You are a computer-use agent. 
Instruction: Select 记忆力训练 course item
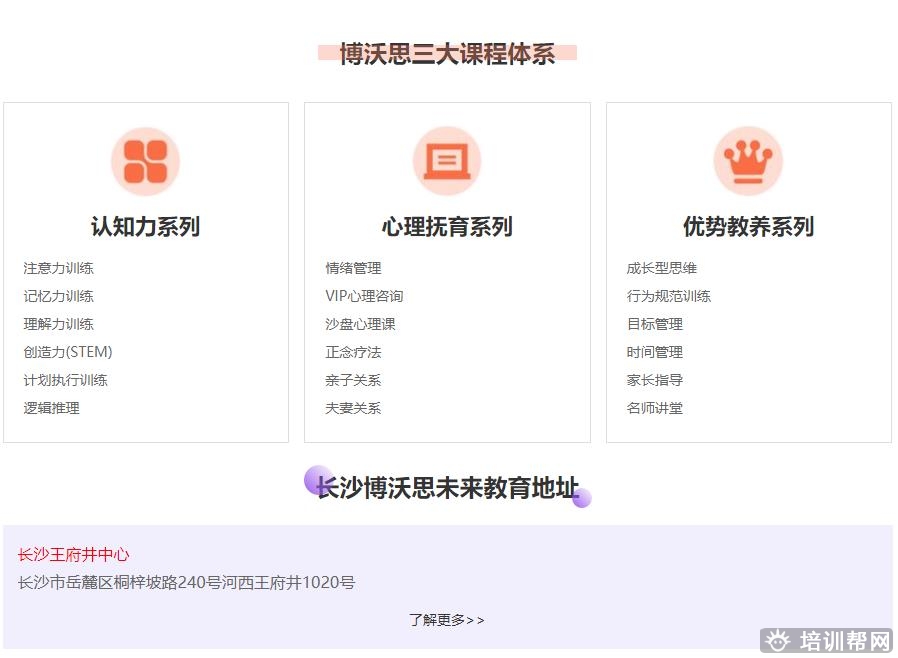(x=58, y=296)
